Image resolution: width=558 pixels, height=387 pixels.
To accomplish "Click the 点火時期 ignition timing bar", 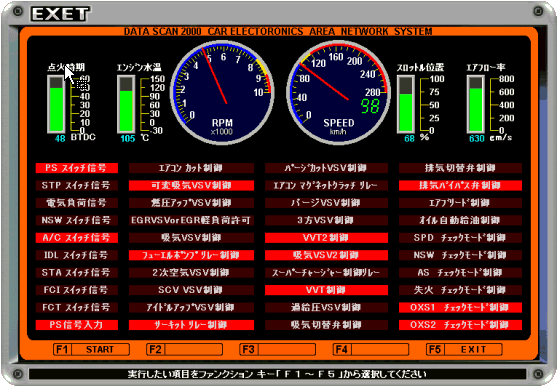I will [56, 104].
